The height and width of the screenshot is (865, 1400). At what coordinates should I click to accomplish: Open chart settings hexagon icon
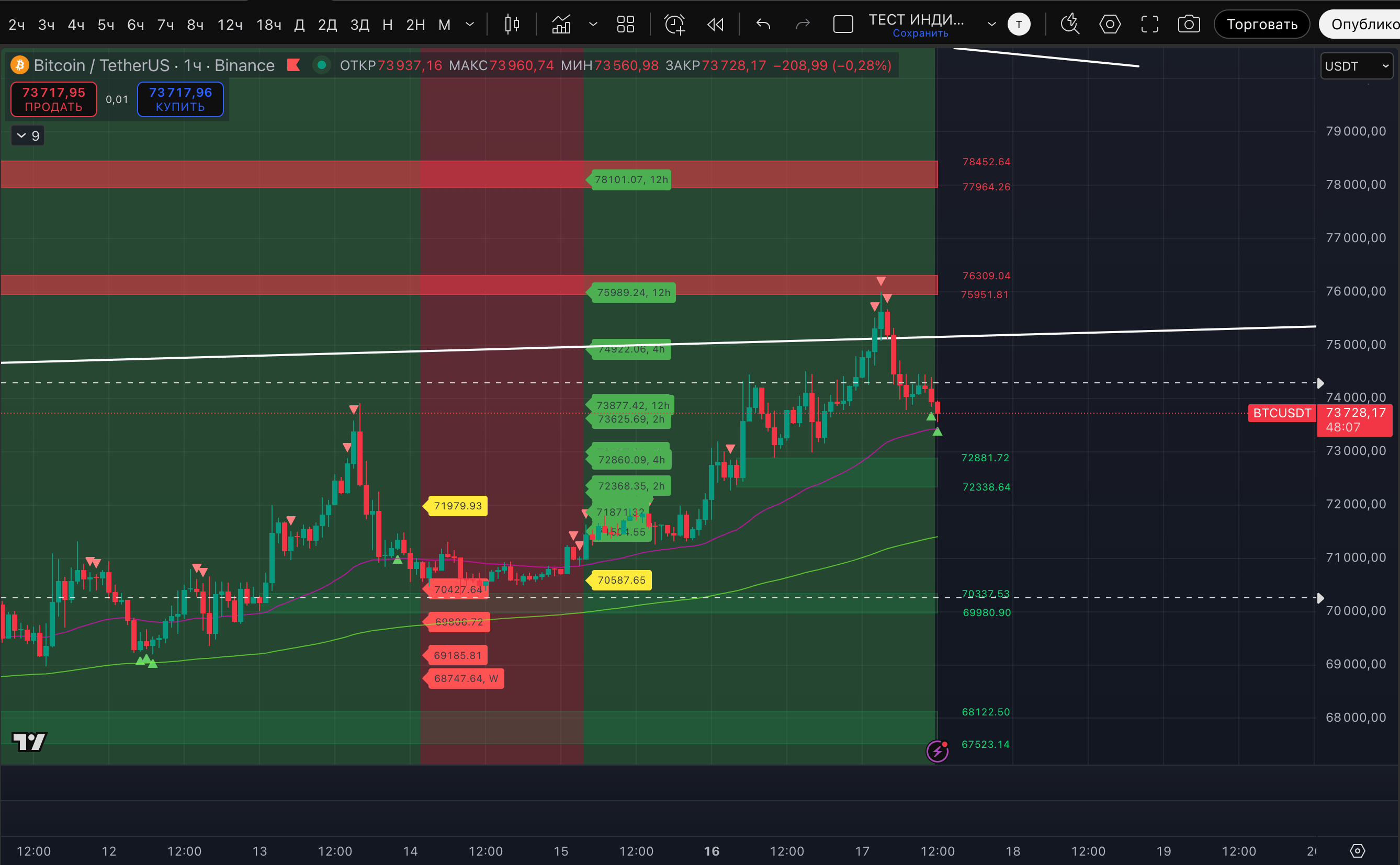1110,25
